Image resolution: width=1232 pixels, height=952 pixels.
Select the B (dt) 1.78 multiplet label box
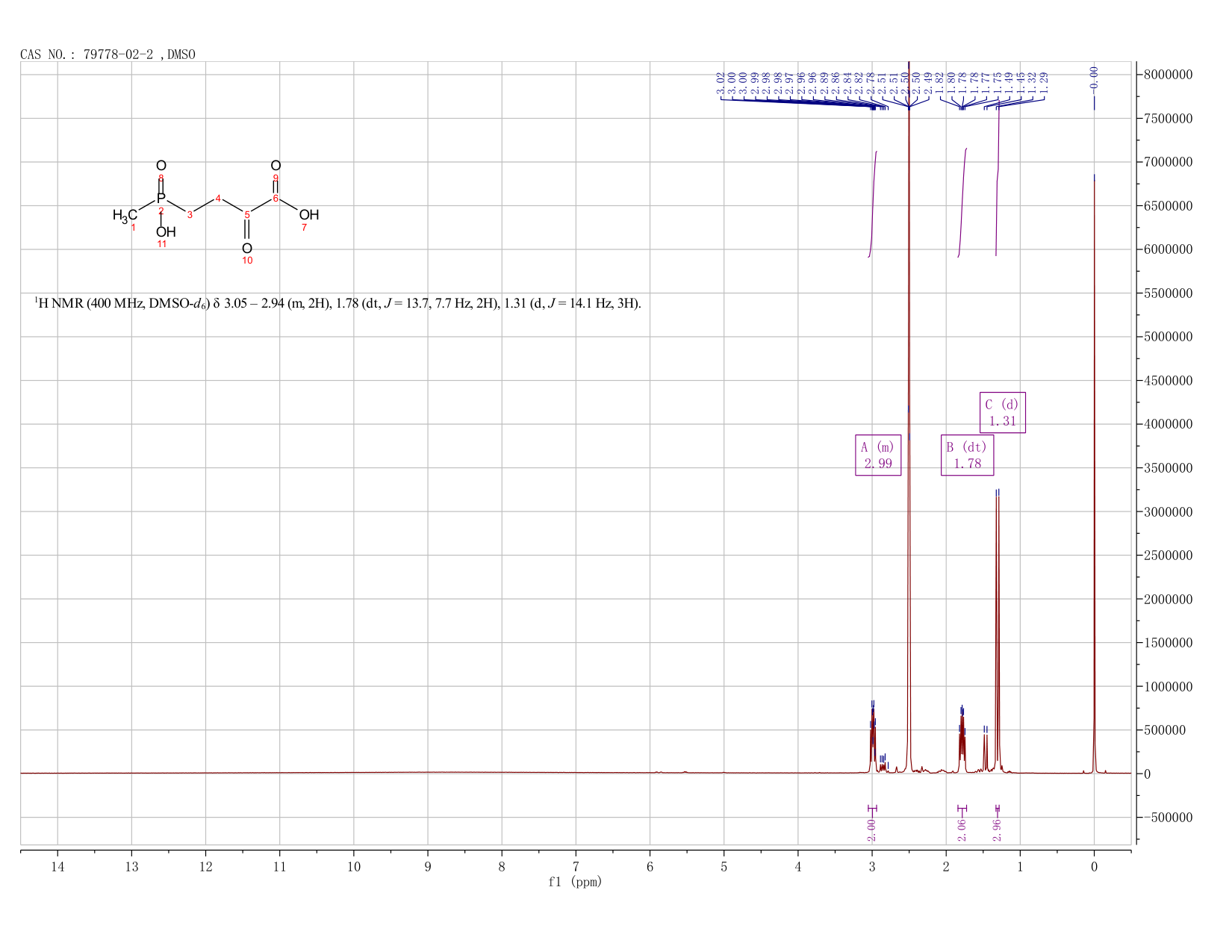[x=967, y=455]
